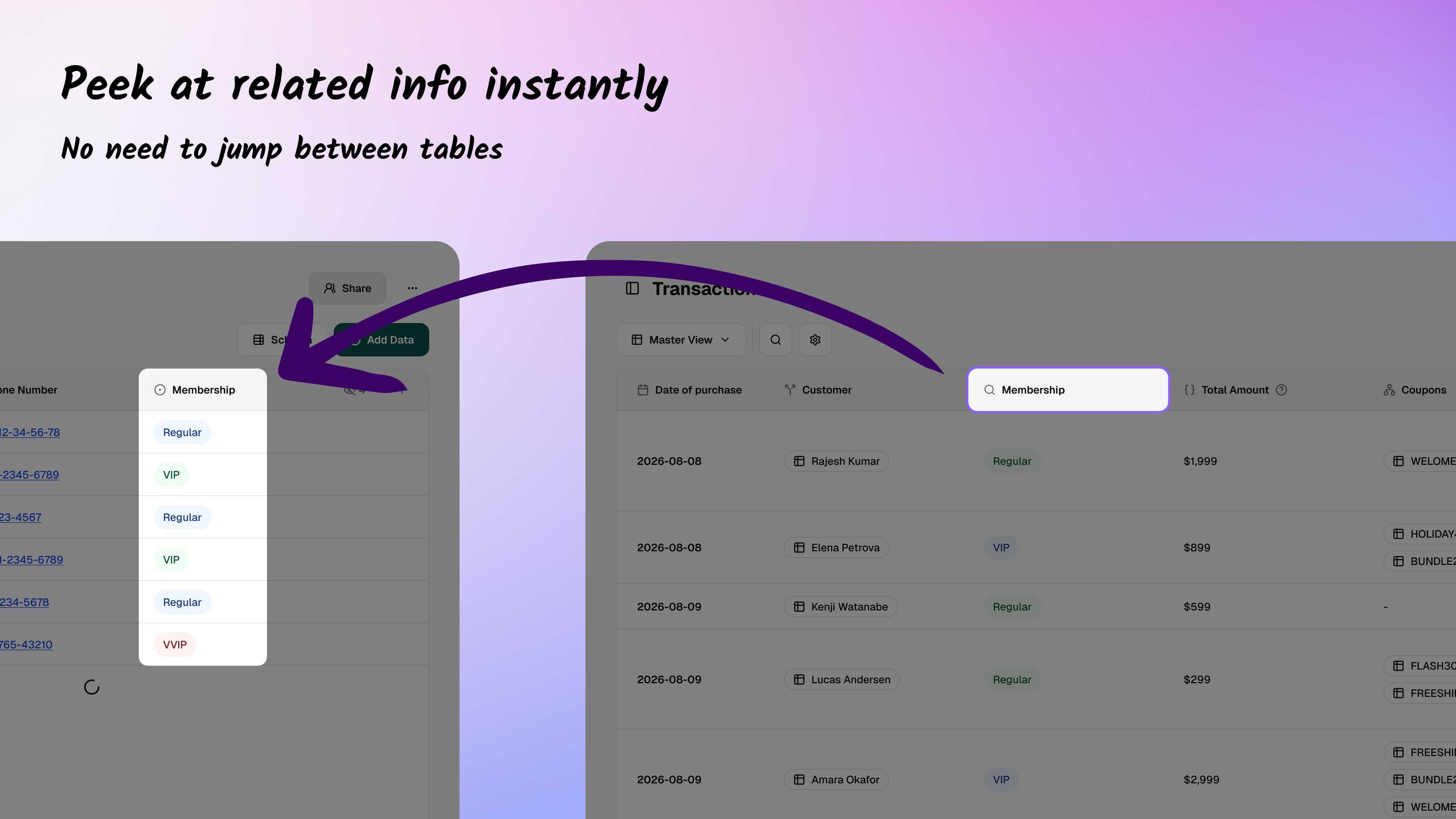Click the Date of purchase calendar icon
Screen dimensions: 1456x819
[643, 390]
